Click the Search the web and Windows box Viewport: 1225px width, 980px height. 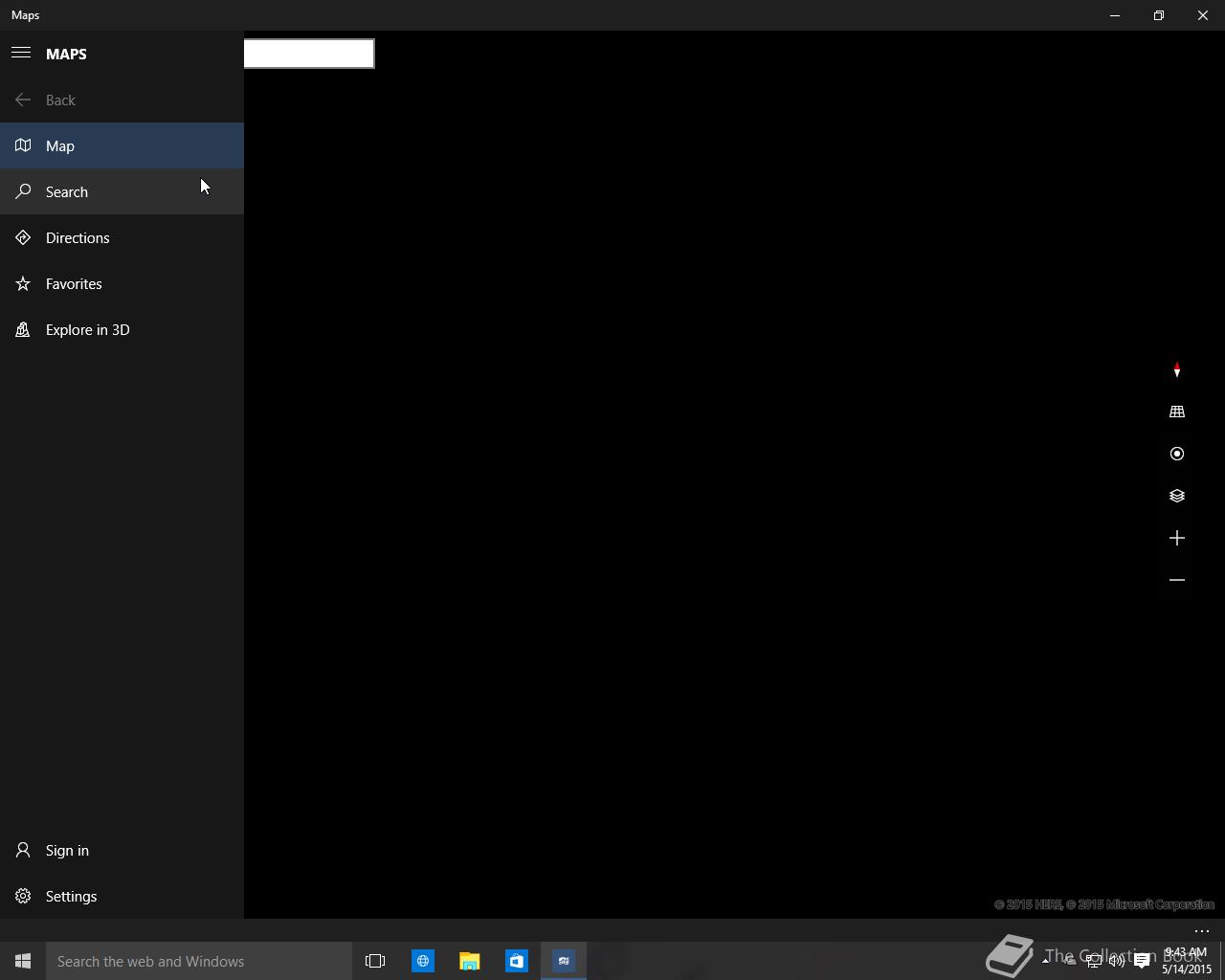point(199,961)
